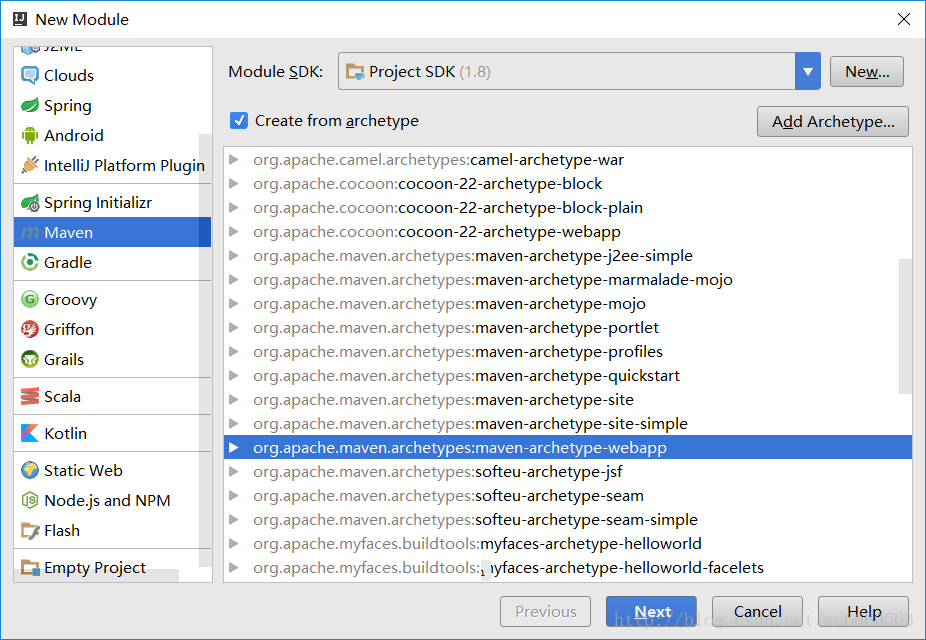Screen dimensions: 926x640
Task: Expand maven-archetype-quickstart entry
Action: click(x=234, y=375)
